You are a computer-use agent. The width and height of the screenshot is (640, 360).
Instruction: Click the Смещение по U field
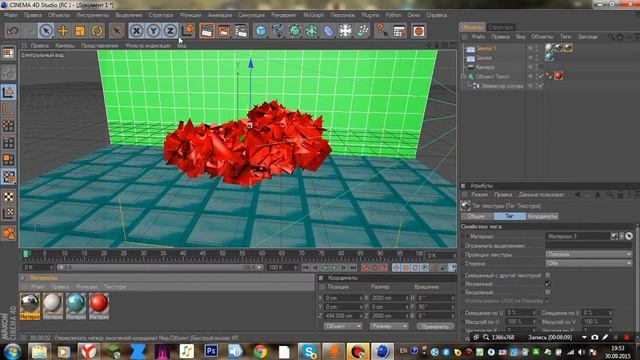(520, 313)
